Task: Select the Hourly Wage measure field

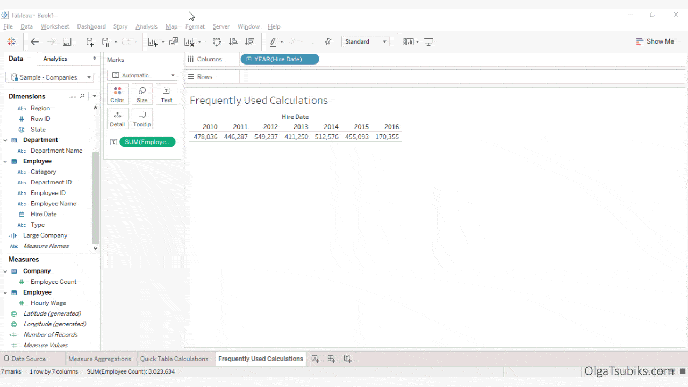Action: coord(48,303)
